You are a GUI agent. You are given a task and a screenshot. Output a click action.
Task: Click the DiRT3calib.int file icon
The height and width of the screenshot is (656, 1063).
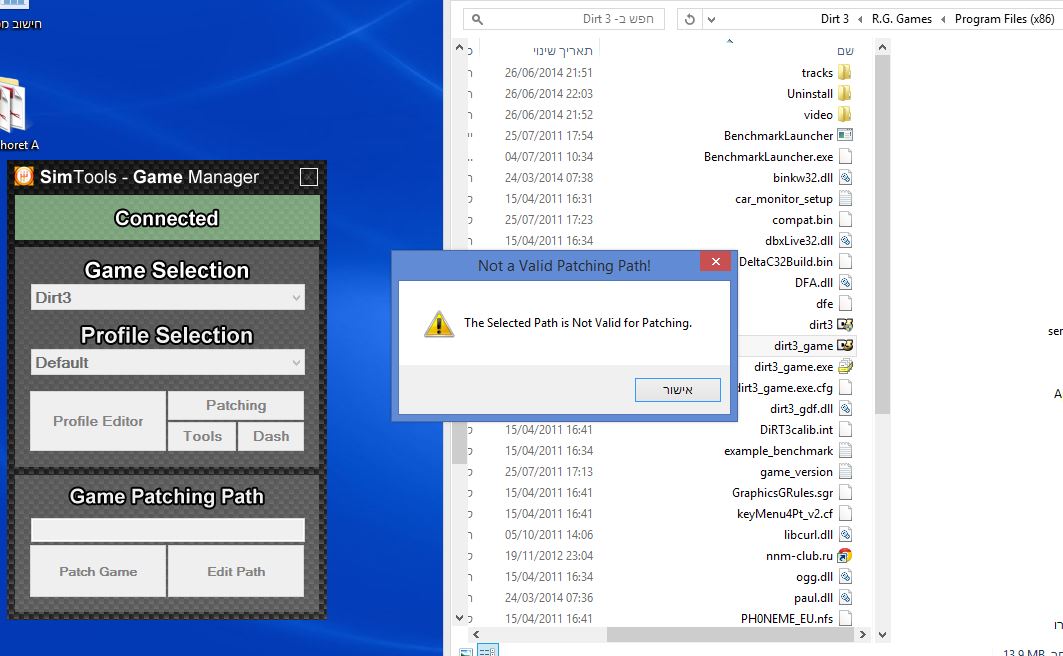pyautogui.click(x=845, y=429)
